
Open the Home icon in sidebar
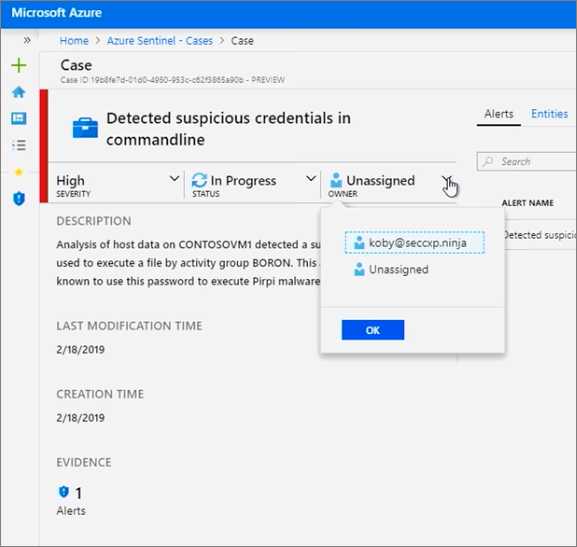click(19, 92)
